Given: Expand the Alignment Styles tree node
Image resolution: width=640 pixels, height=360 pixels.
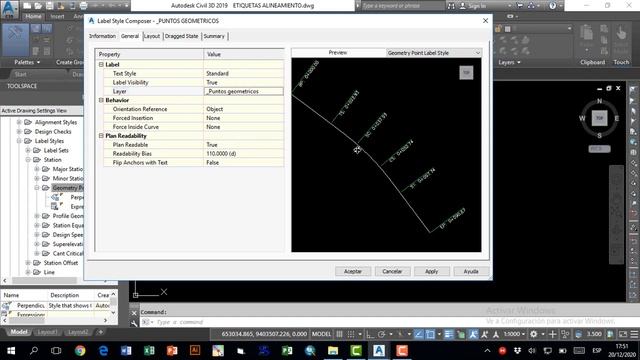Looking at the screenshot, I should click(x=19, y=122).
